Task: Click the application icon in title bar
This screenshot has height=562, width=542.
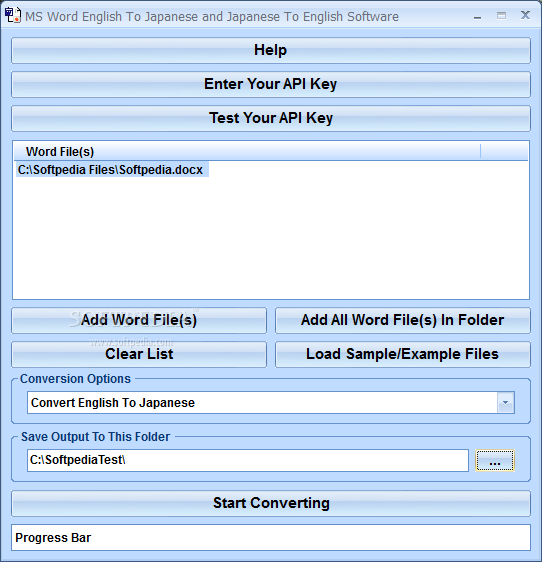Action: (x=13, y=15)
